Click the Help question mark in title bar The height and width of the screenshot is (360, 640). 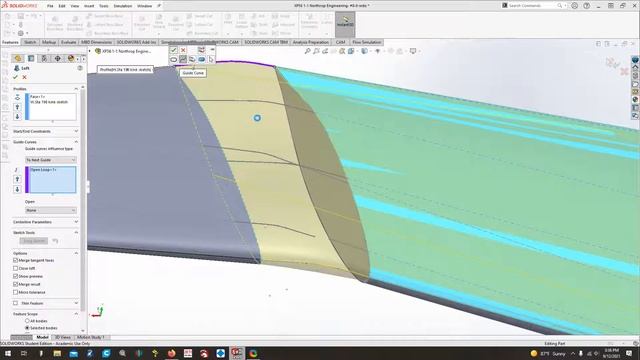(587, 6)
